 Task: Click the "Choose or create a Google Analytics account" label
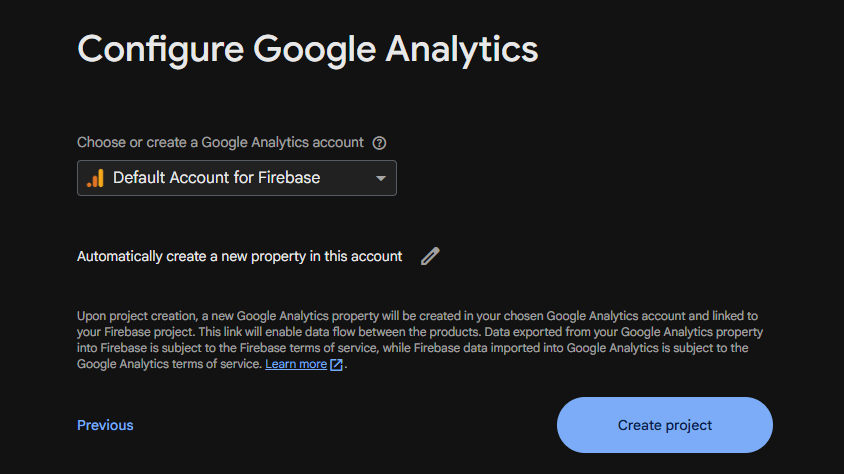point(220,143)
